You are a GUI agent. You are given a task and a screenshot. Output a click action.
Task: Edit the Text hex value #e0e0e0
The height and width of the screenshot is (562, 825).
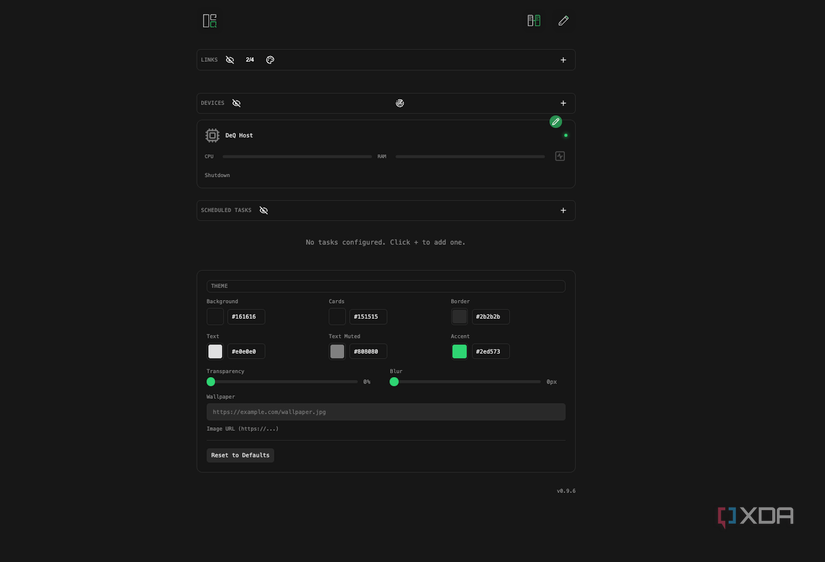tap(246, 352)
